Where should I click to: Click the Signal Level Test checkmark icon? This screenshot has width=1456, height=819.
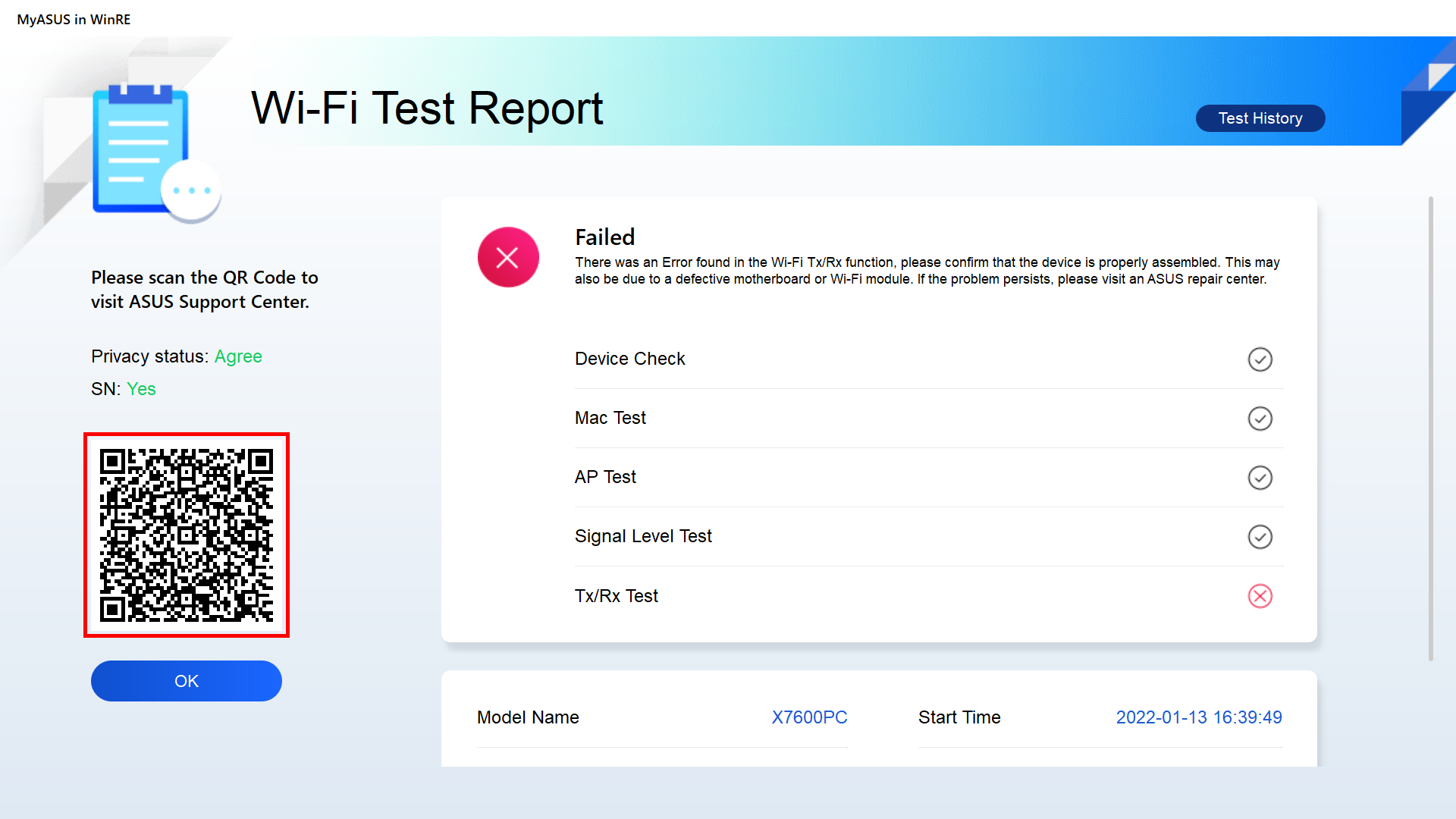[x=1260, y=537]
